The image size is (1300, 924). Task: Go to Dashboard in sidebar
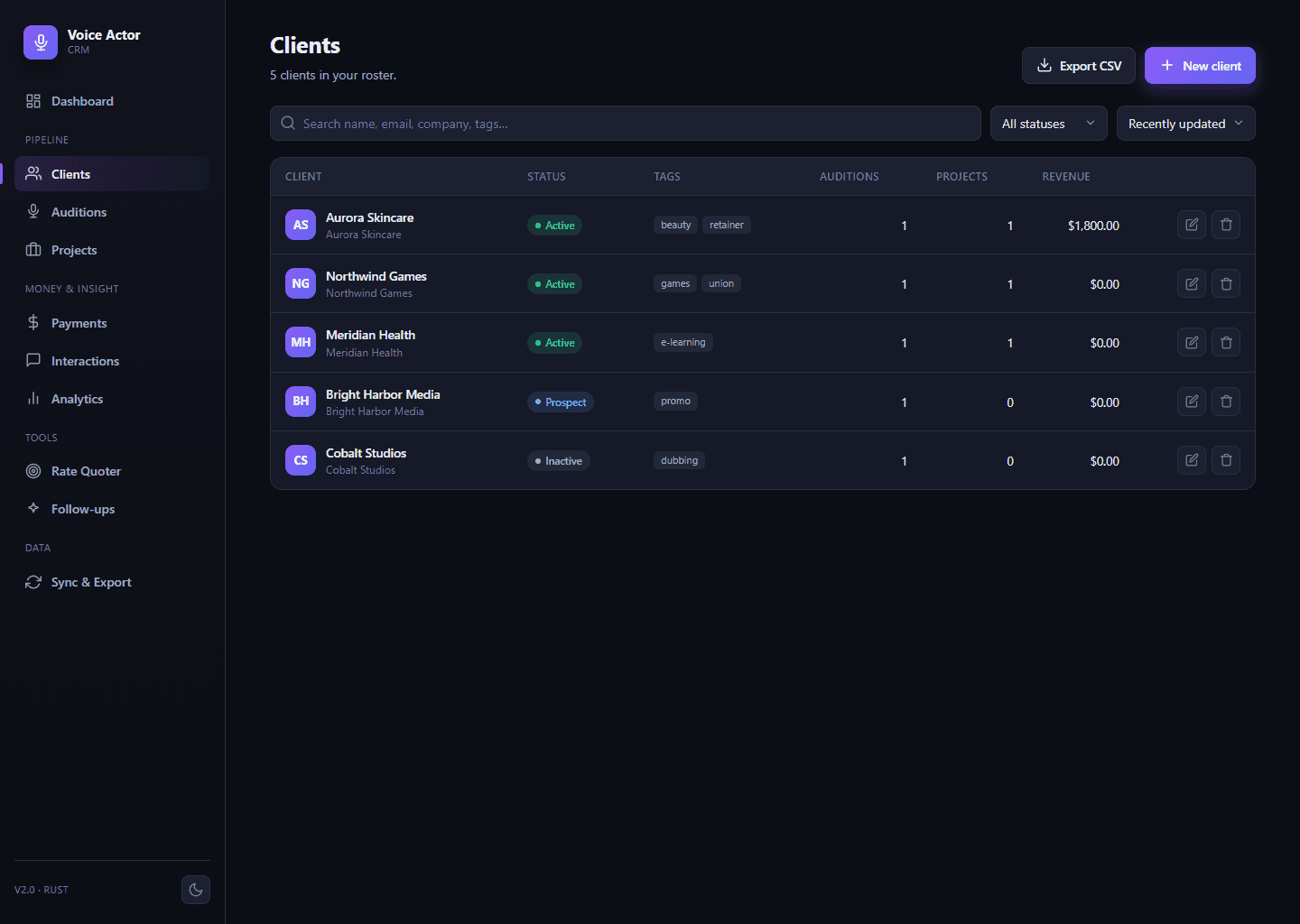[112, 101]
